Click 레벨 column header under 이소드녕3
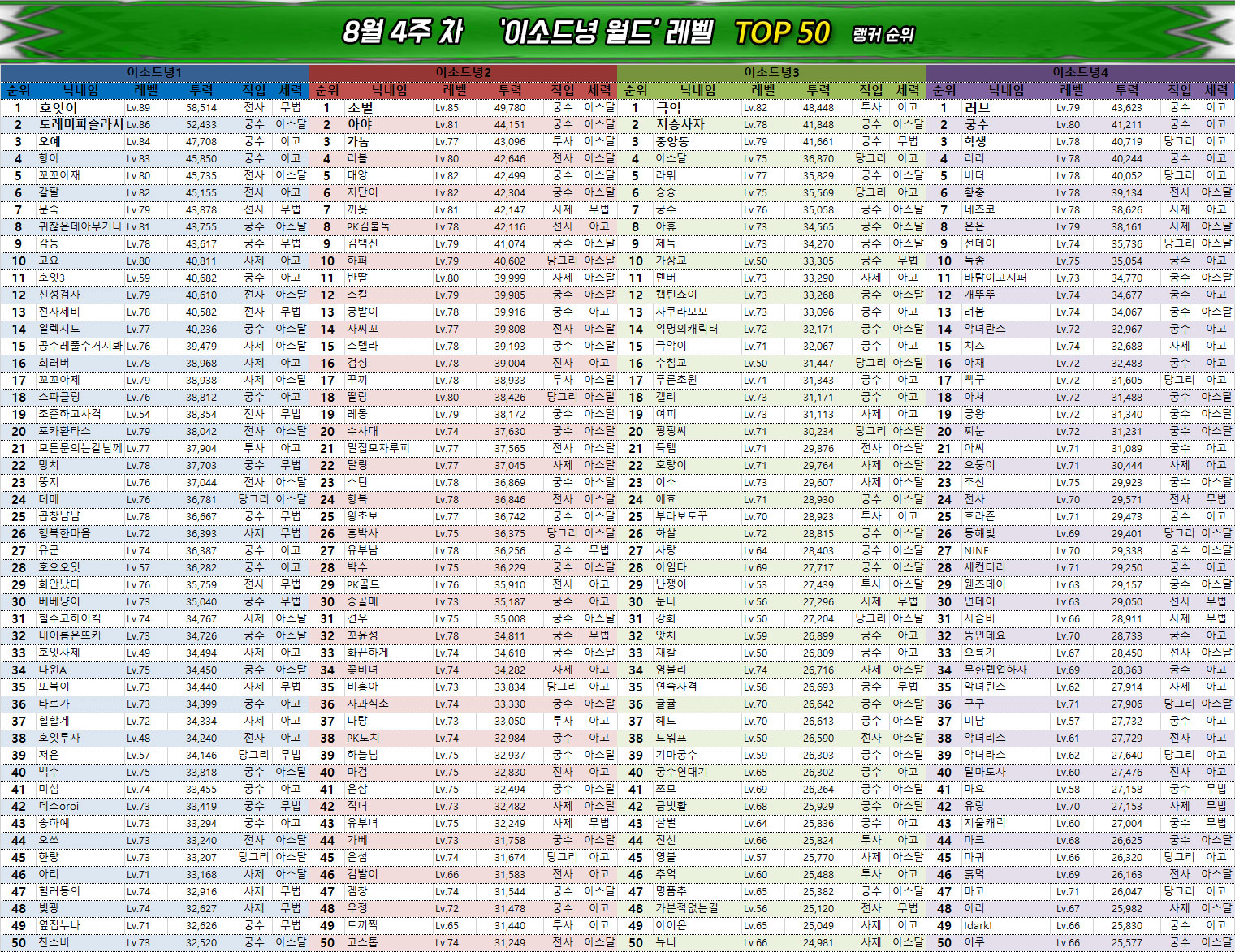 [763, 90]
